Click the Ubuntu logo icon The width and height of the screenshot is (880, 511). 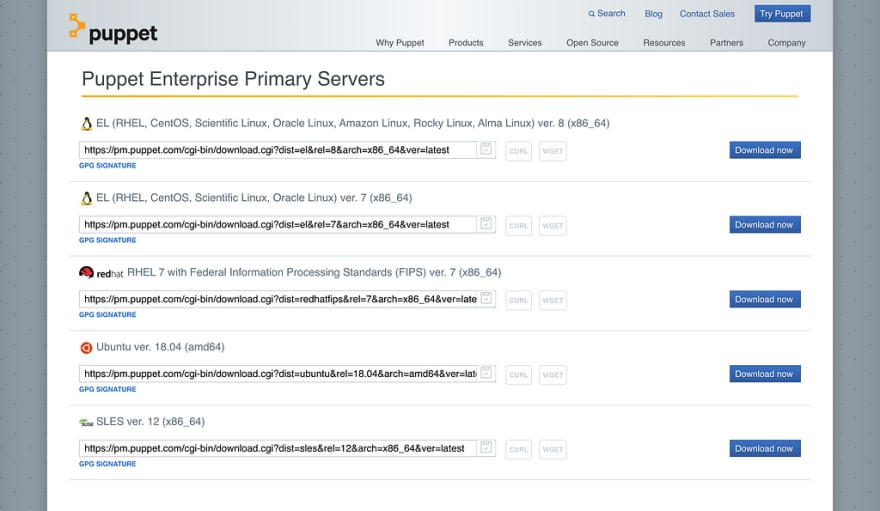click(86, 348)
